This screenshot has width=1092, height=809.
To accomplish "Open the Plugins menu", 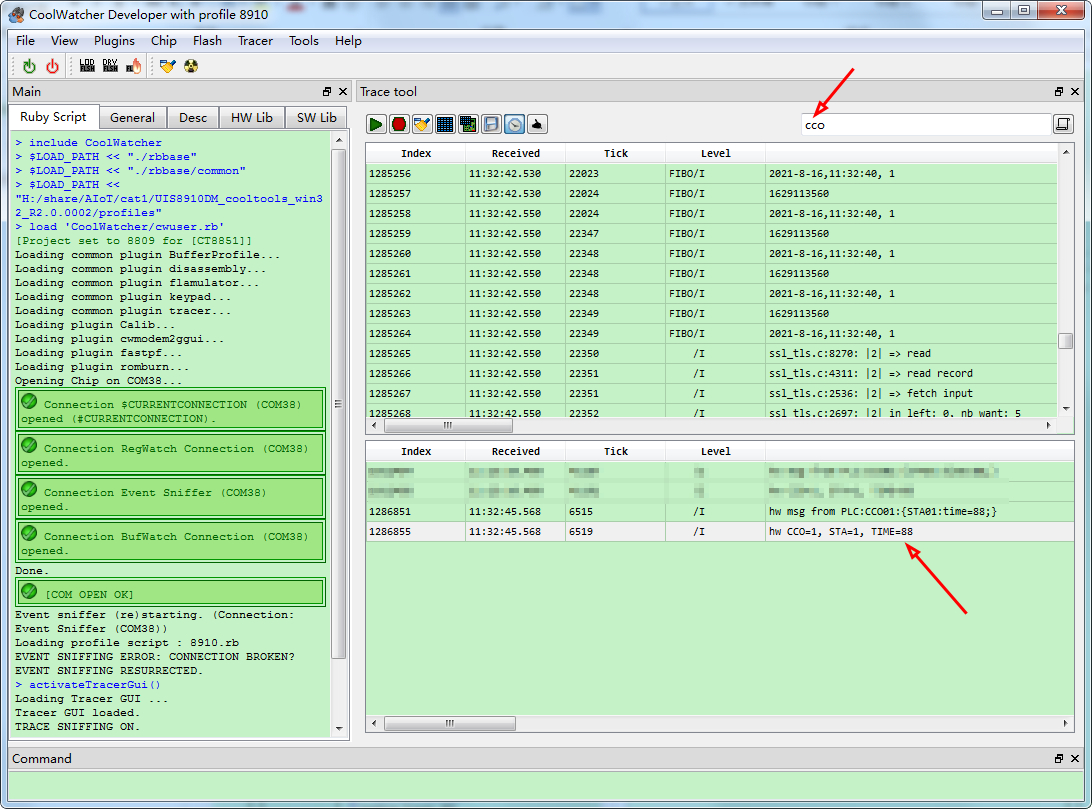I will coord(114,41).
